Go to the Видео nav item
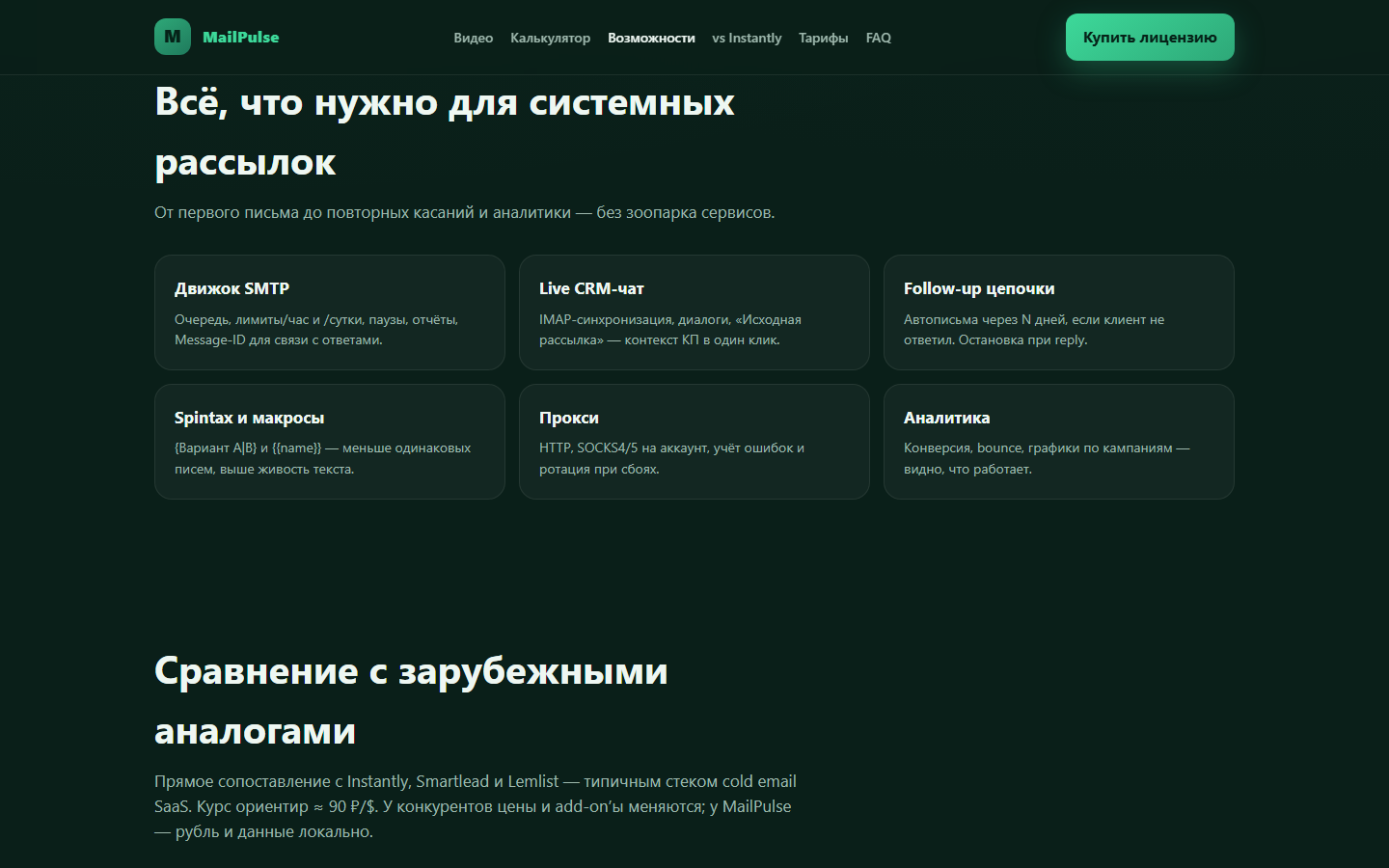 tap(473, 38)
